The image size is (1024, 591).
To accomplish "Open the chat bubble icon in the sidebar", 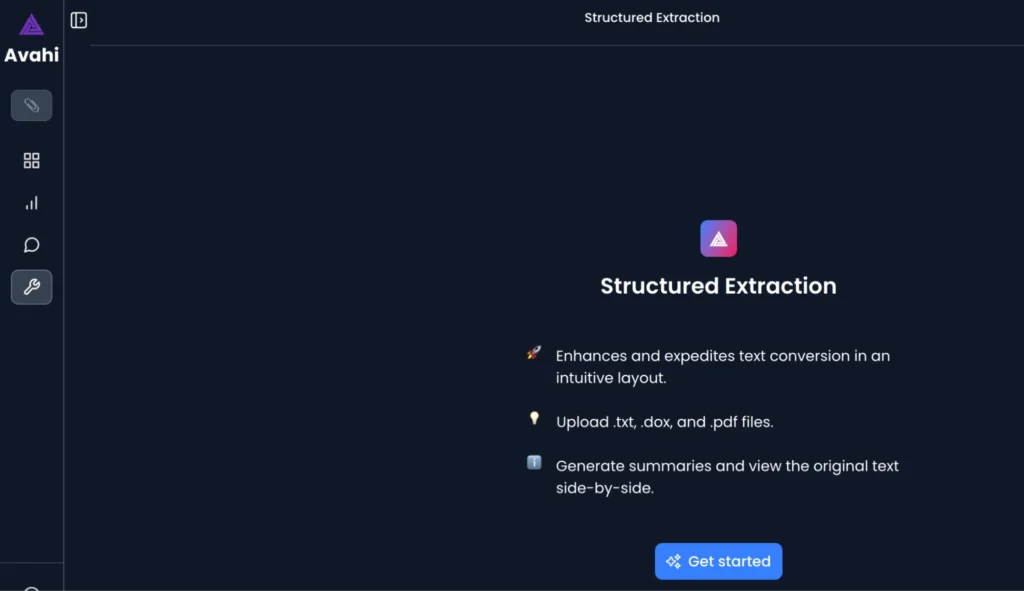I will (31, 245).
